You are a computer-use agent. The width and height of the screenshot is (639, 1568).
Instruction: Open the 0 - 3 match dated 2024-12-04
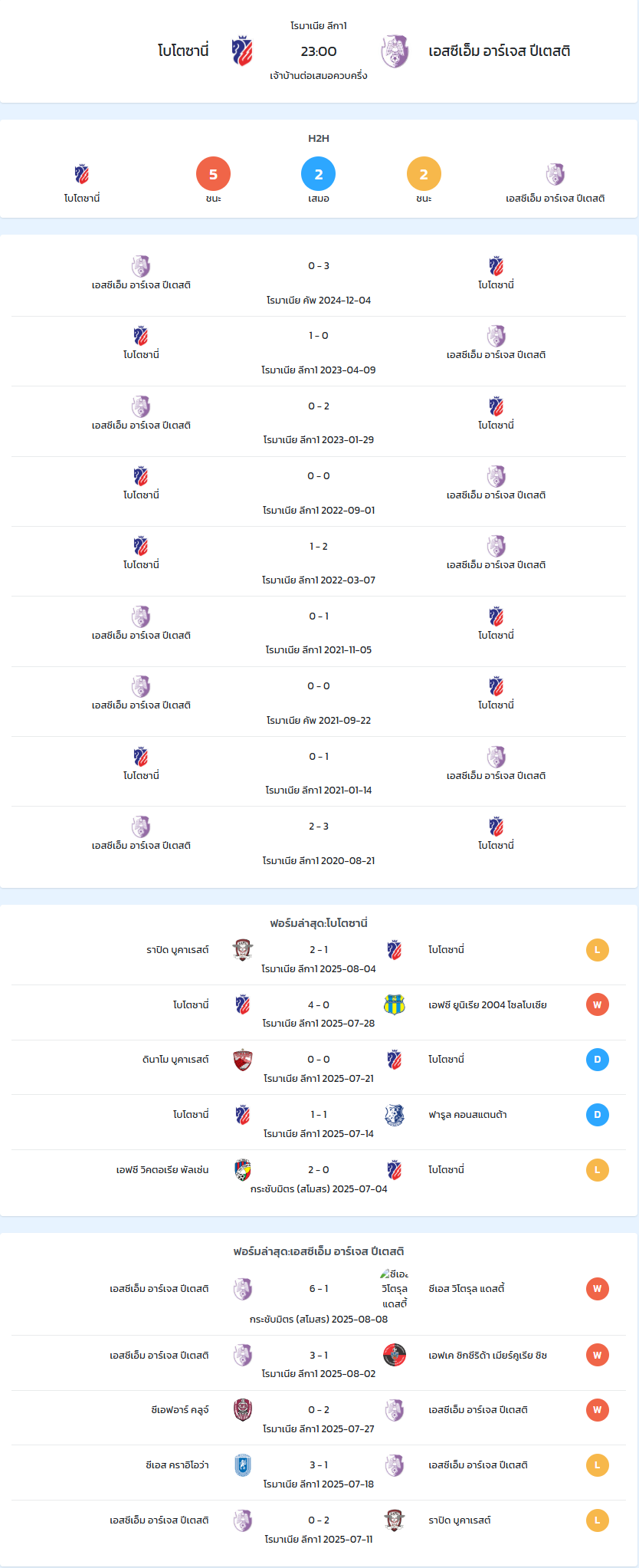click(x=319, y=281)
